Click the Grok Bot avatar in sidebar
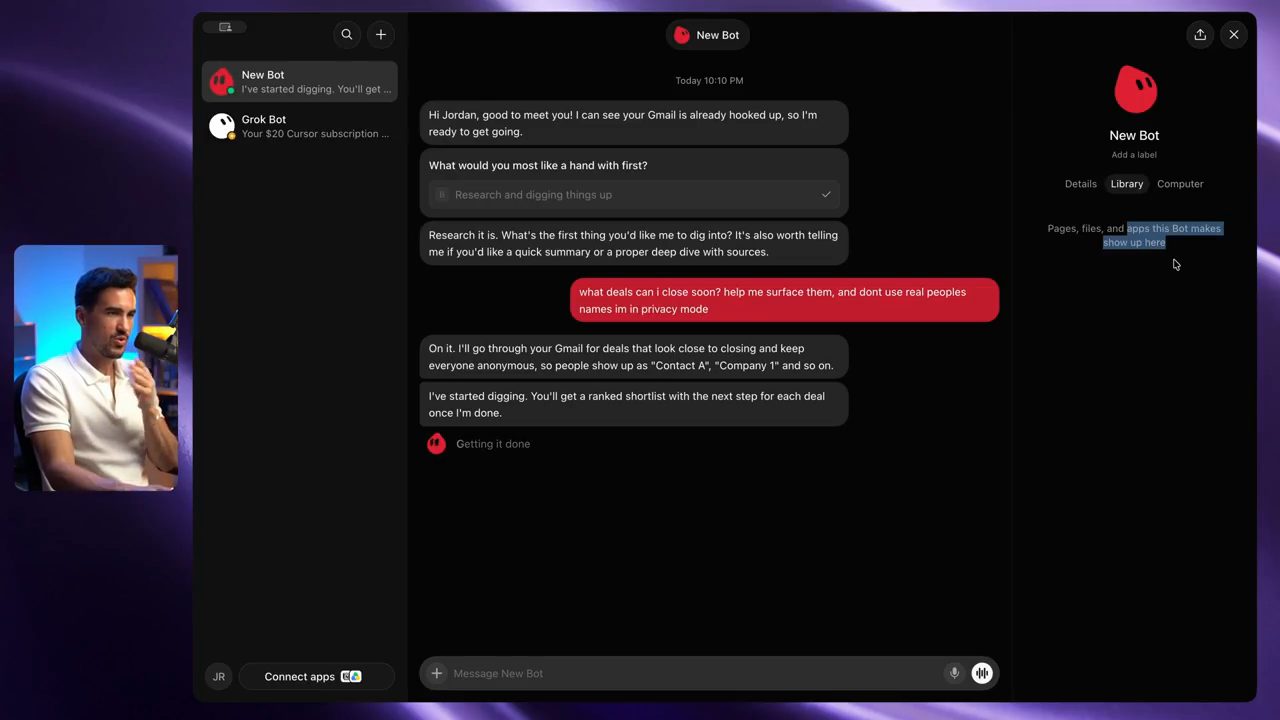1280x720 pixels. click(222, 126)
